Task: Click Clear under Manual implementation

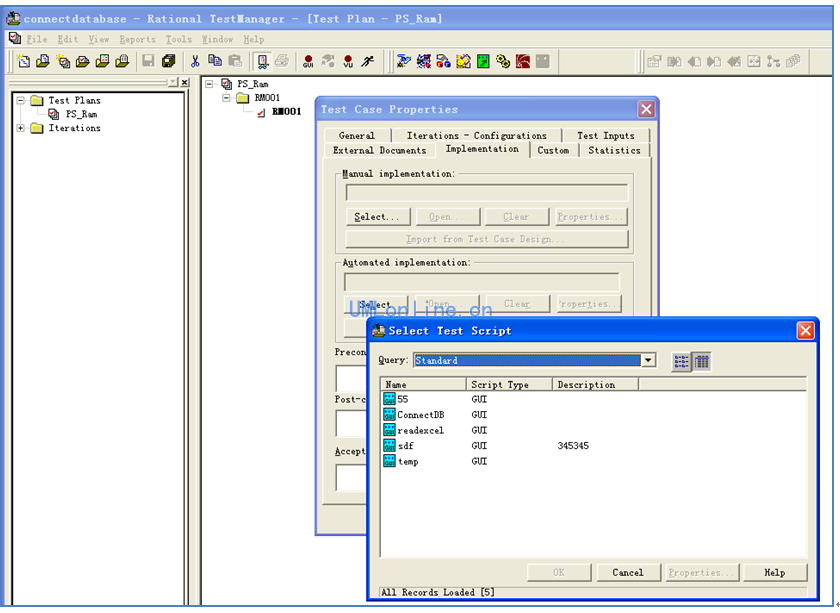Action: (x=516, y=216)
